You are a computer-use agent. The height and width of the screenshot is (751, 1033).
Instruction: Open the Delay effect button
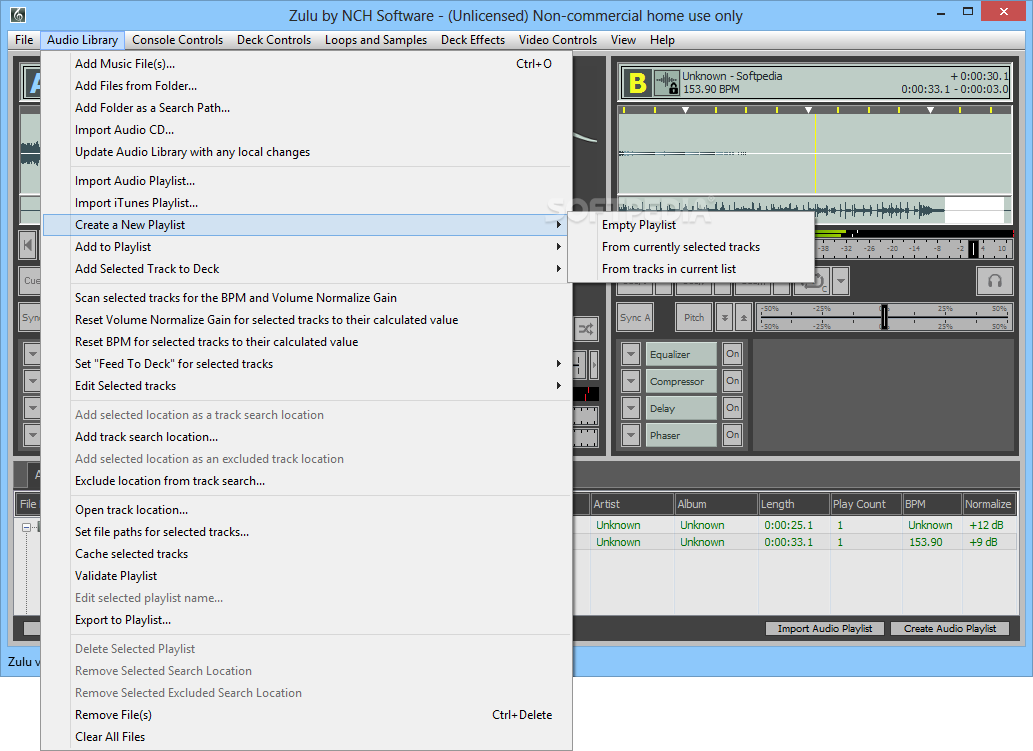681,408
